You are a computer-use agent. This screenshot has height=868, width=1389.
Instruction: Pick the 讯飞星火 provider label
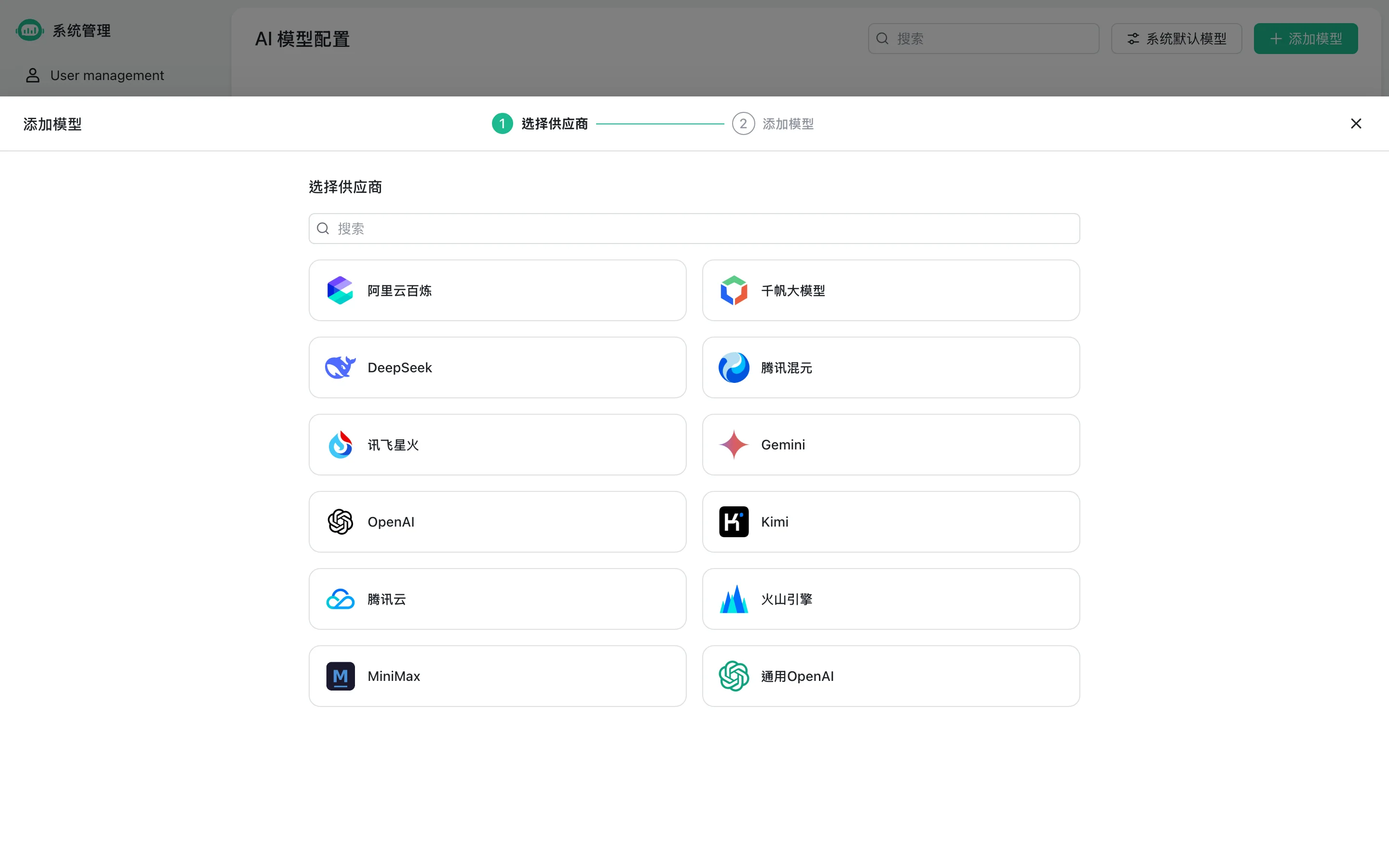(x=393, y=445)
